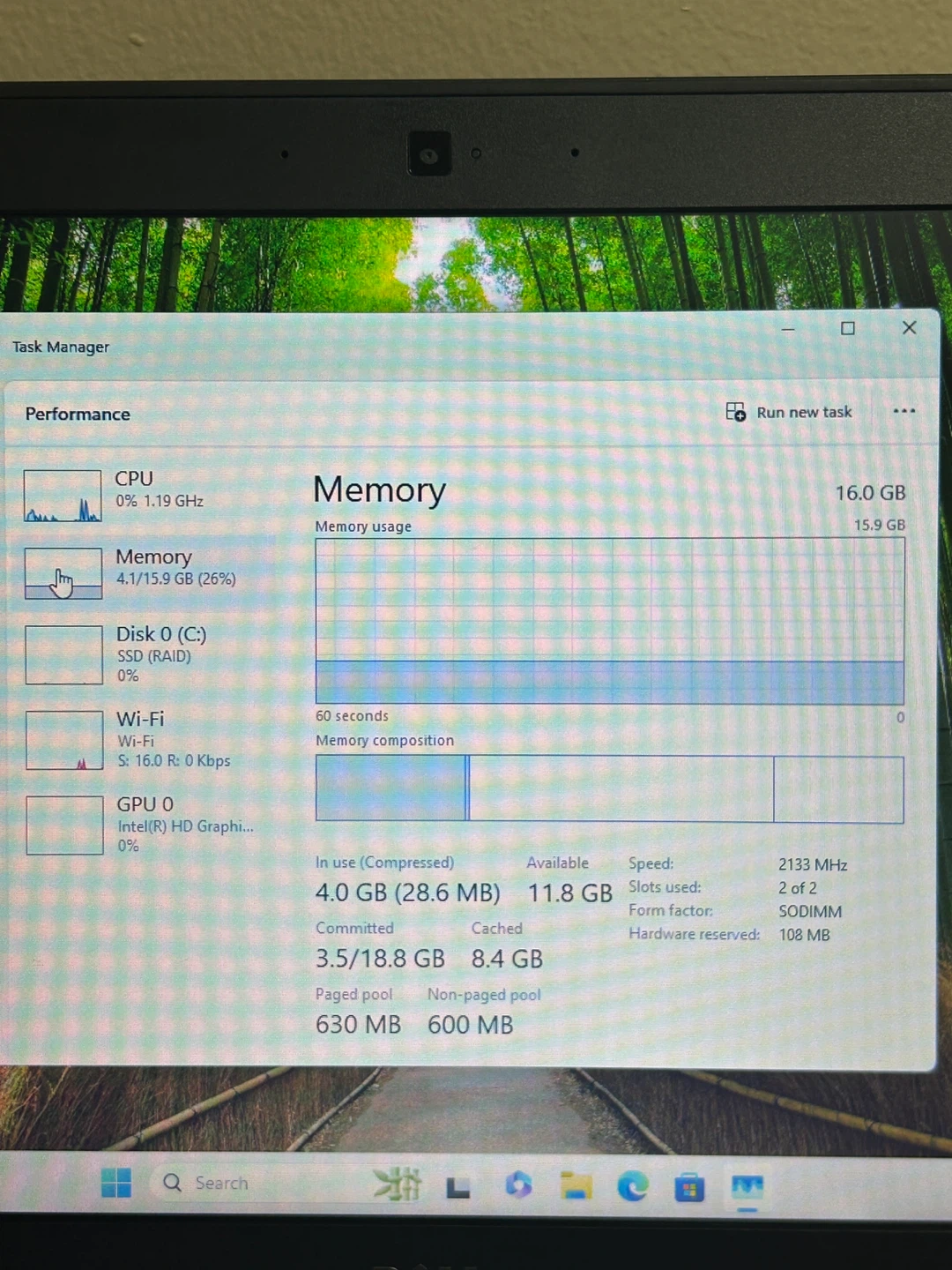Launch Microsoft Copilot from the taskbar
The height and width of the screenshot is (1270, 952).
tap(518, 1185)
